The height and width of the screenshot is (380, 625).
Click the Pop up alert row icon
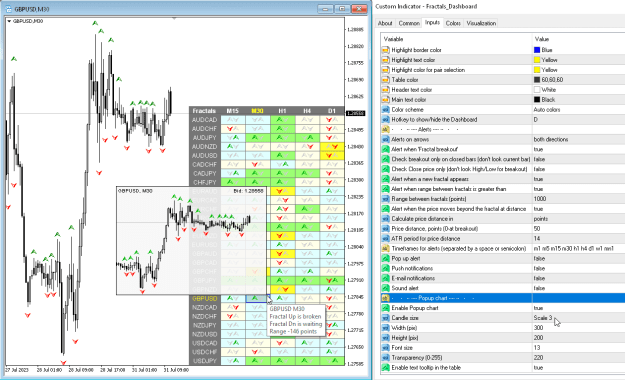(385, 258)
